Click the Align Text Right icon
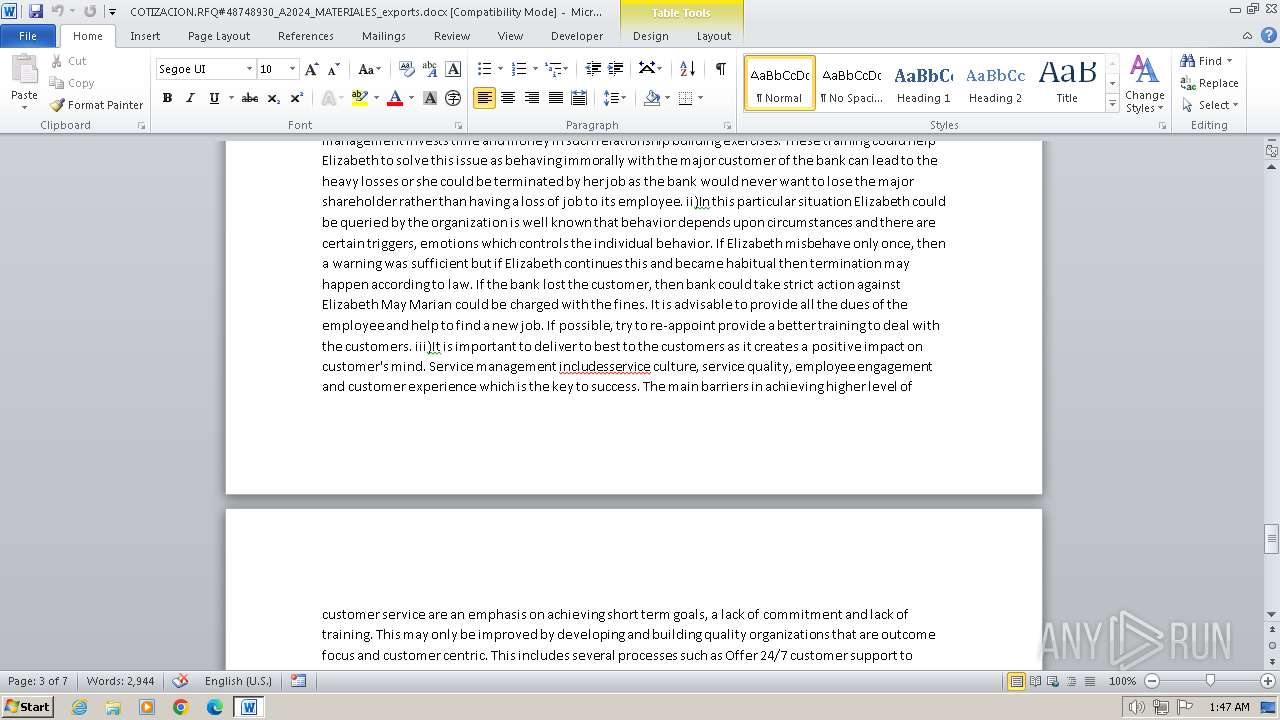Viewport: 1280px width, 720px height. 532,98
